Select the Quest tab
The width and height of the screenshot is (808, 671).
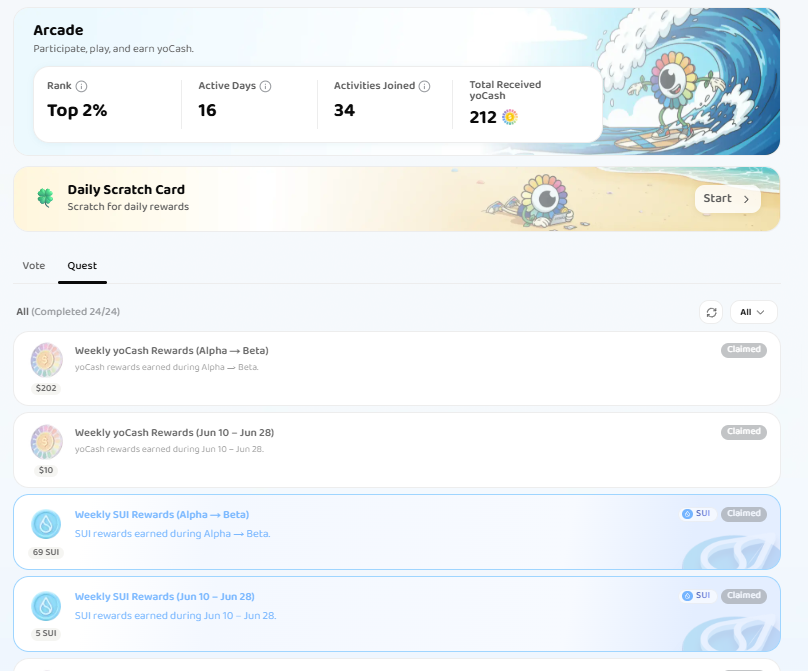[x=82, y=266]
